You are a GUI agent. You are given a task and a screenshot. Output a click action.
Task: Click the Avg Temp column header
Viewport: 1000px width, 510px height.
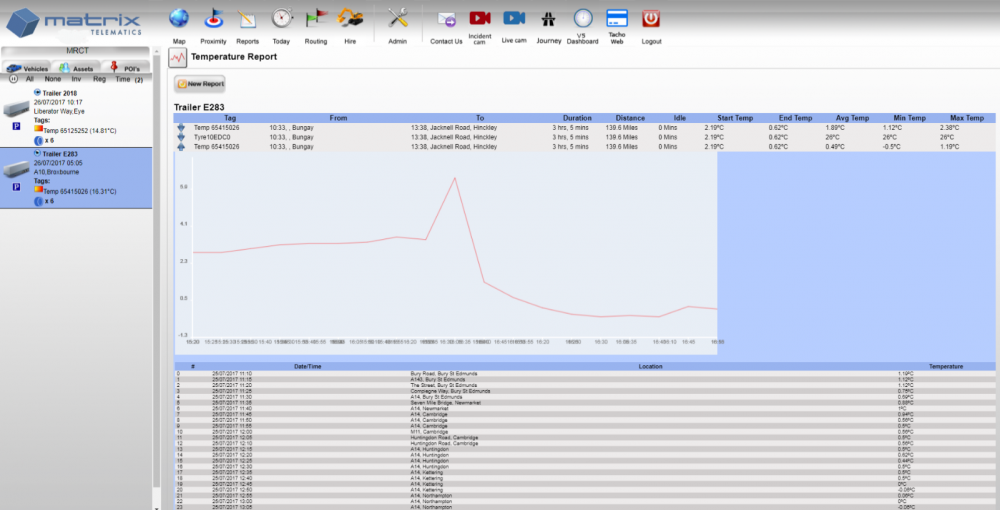[853, 118]
